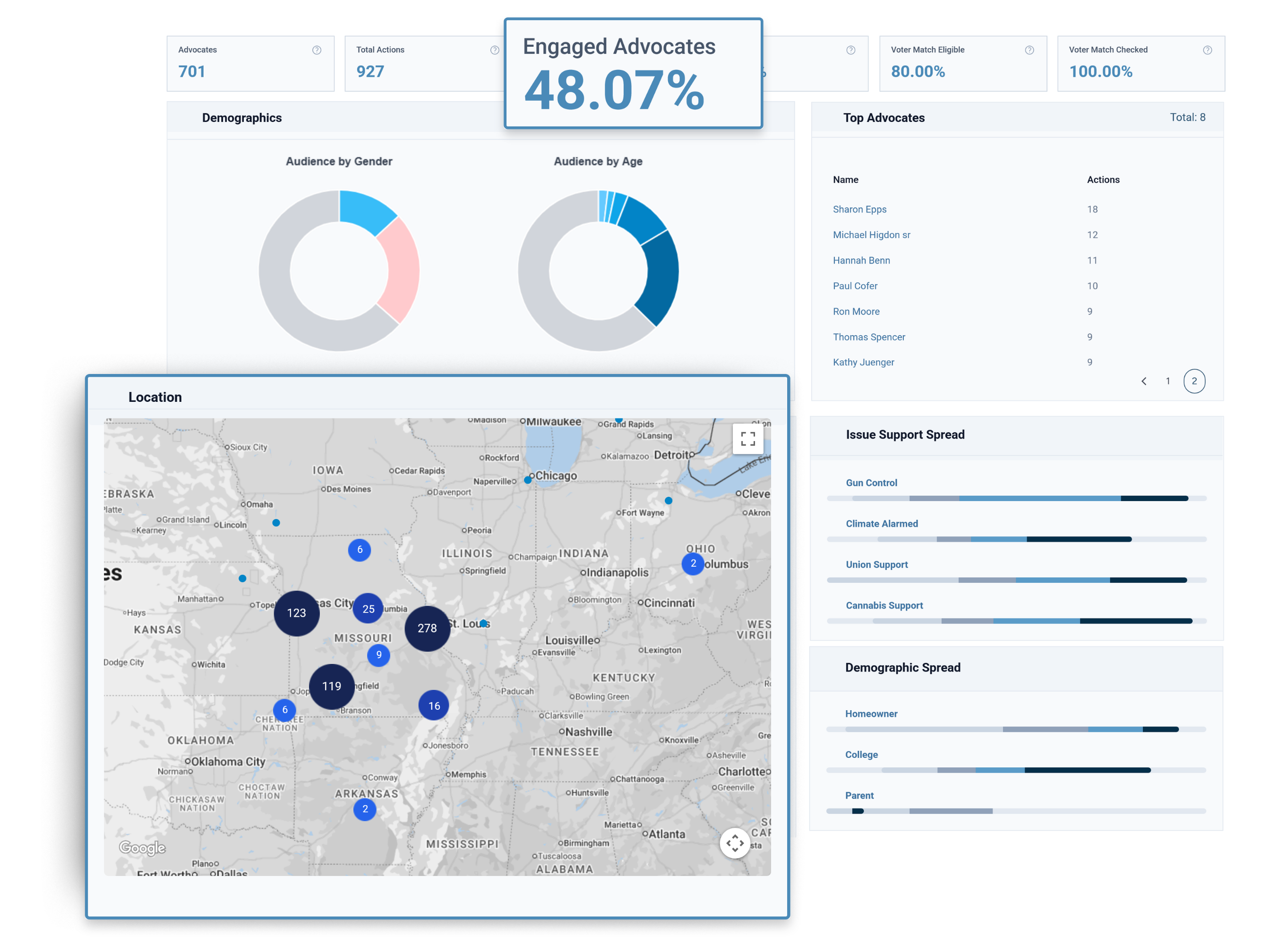The width and height of the screenshot is (1270, 952).
Task: Toggle the map fullscreen view
Action: 747,439
